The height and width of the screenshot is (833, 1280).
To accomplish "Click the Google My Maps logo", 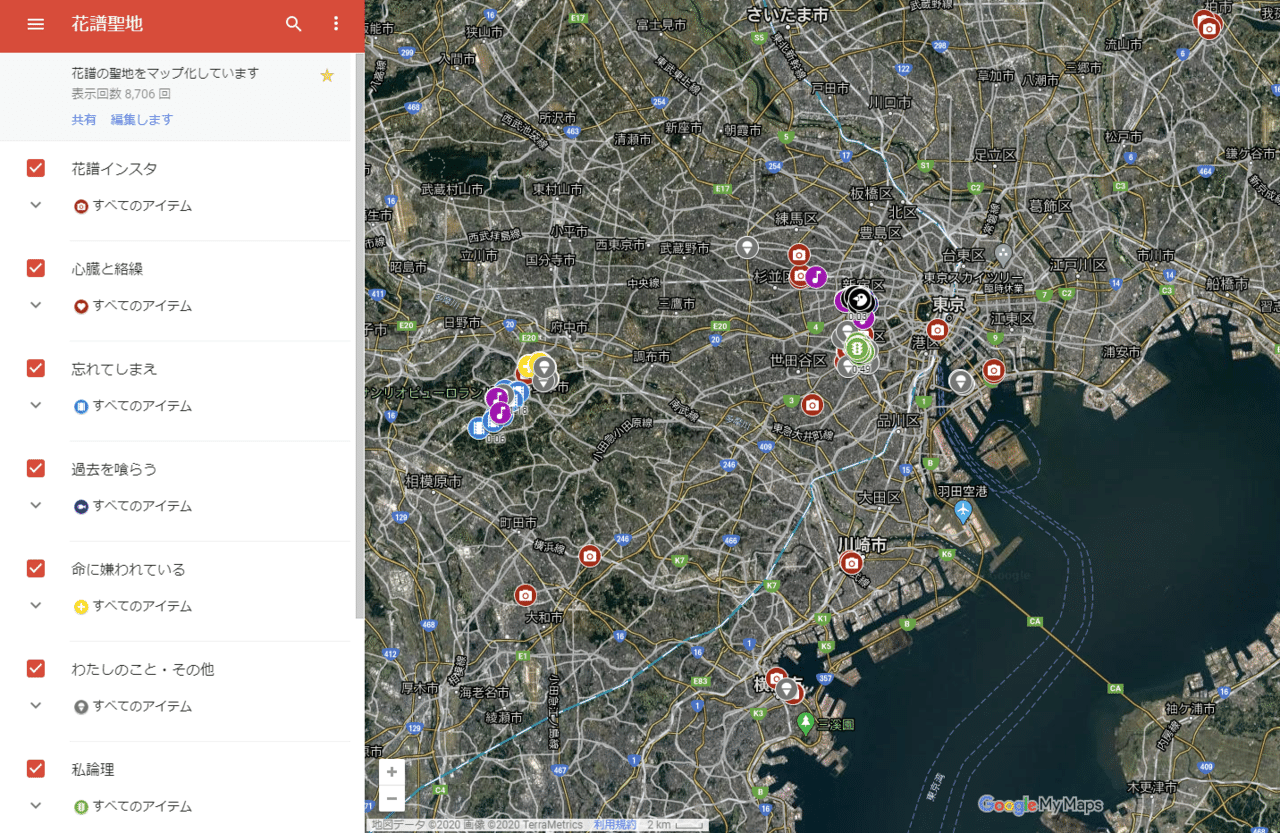I will click(1040, 804).
